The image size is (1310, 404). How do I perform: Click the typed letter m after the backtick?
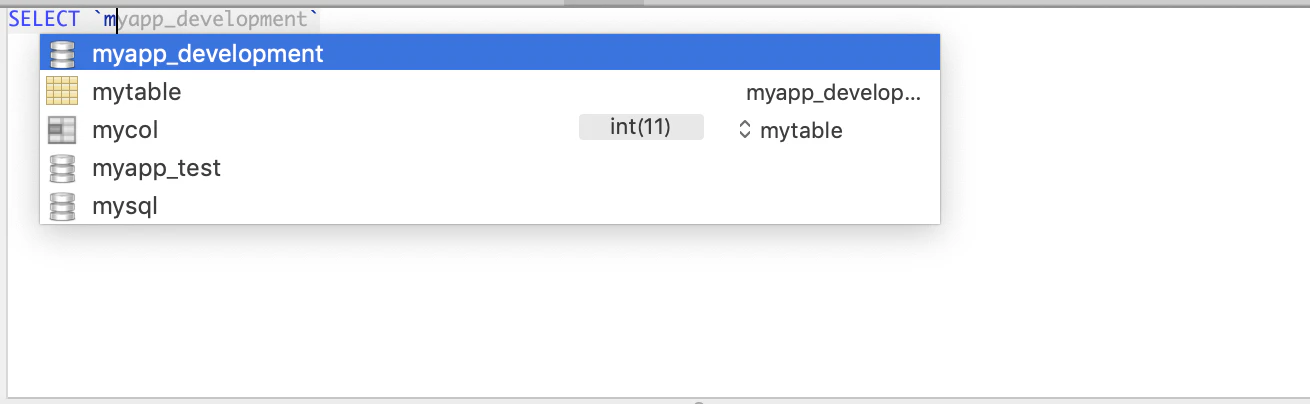coord(110,19)
